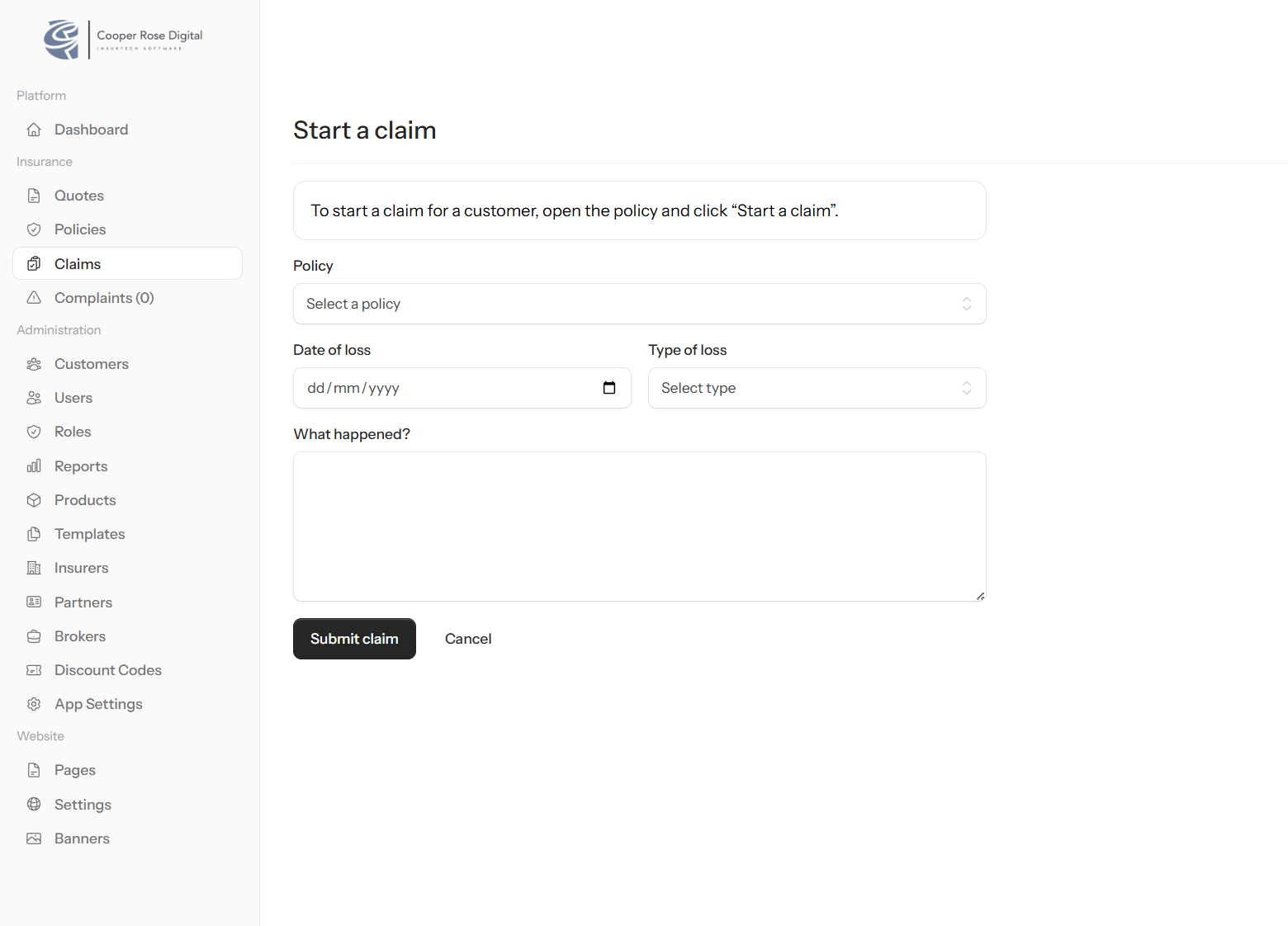This screenshot has width=1288, height=926.
Task: Open the calendar picker icon in Date of loss
Action: point(609,388)
